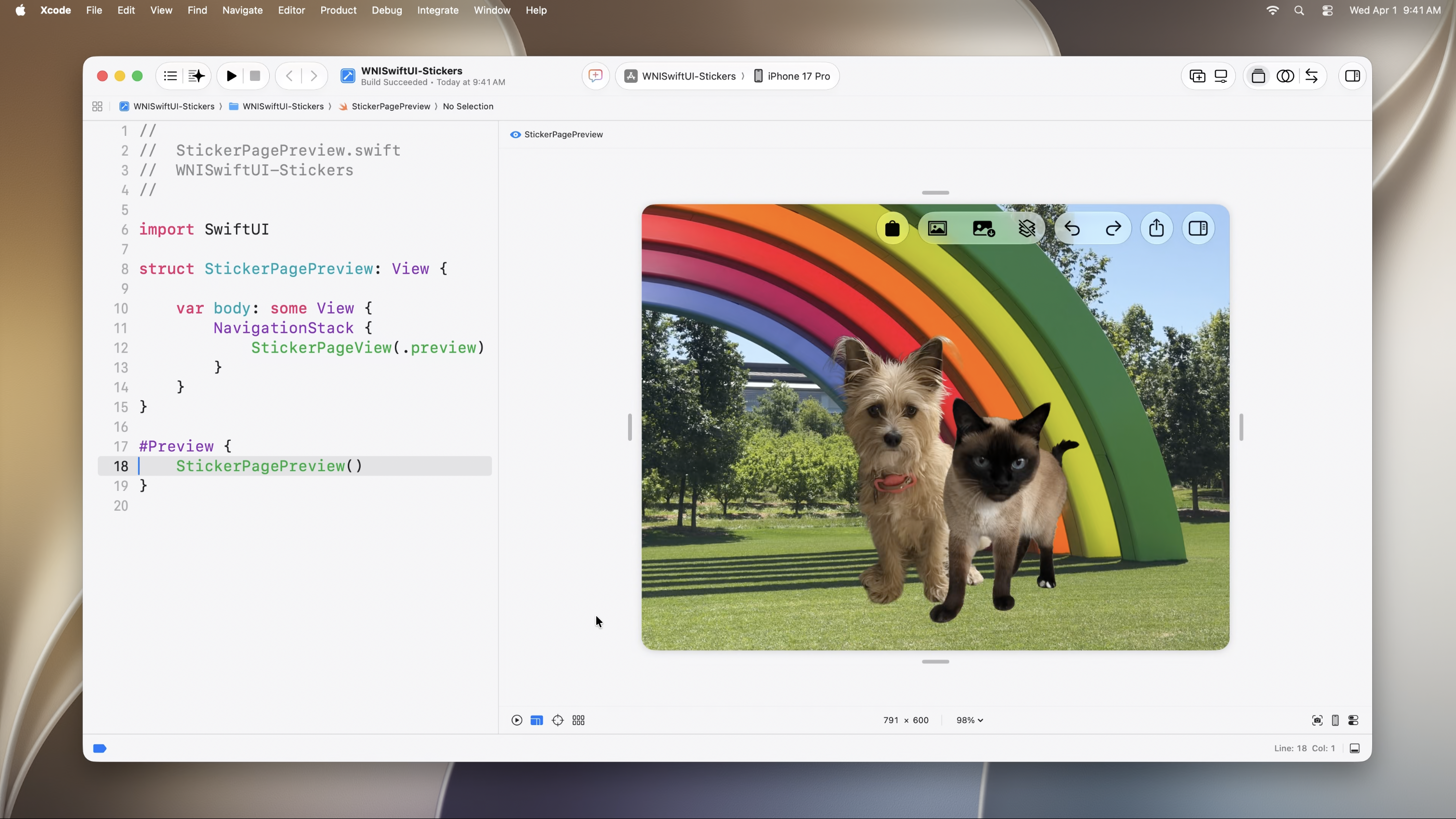
Task: Click the add photo icon in preview
Action: (984, 228)
